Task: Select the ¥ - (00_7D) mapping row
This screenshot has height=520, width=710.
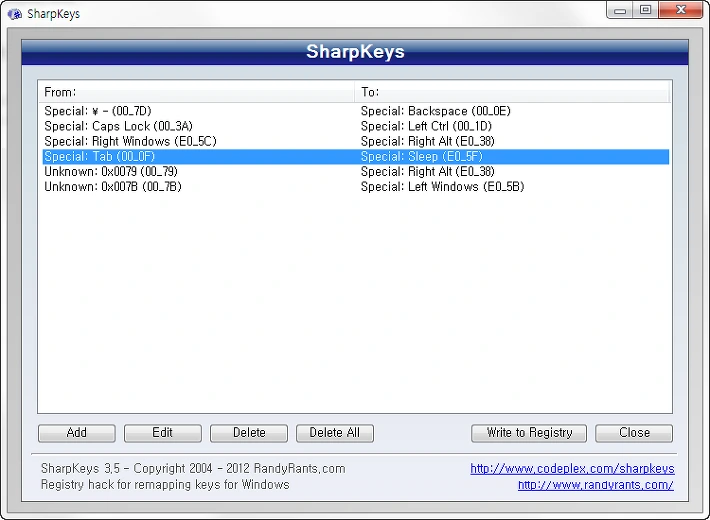Action: click(x=355, y=111)
